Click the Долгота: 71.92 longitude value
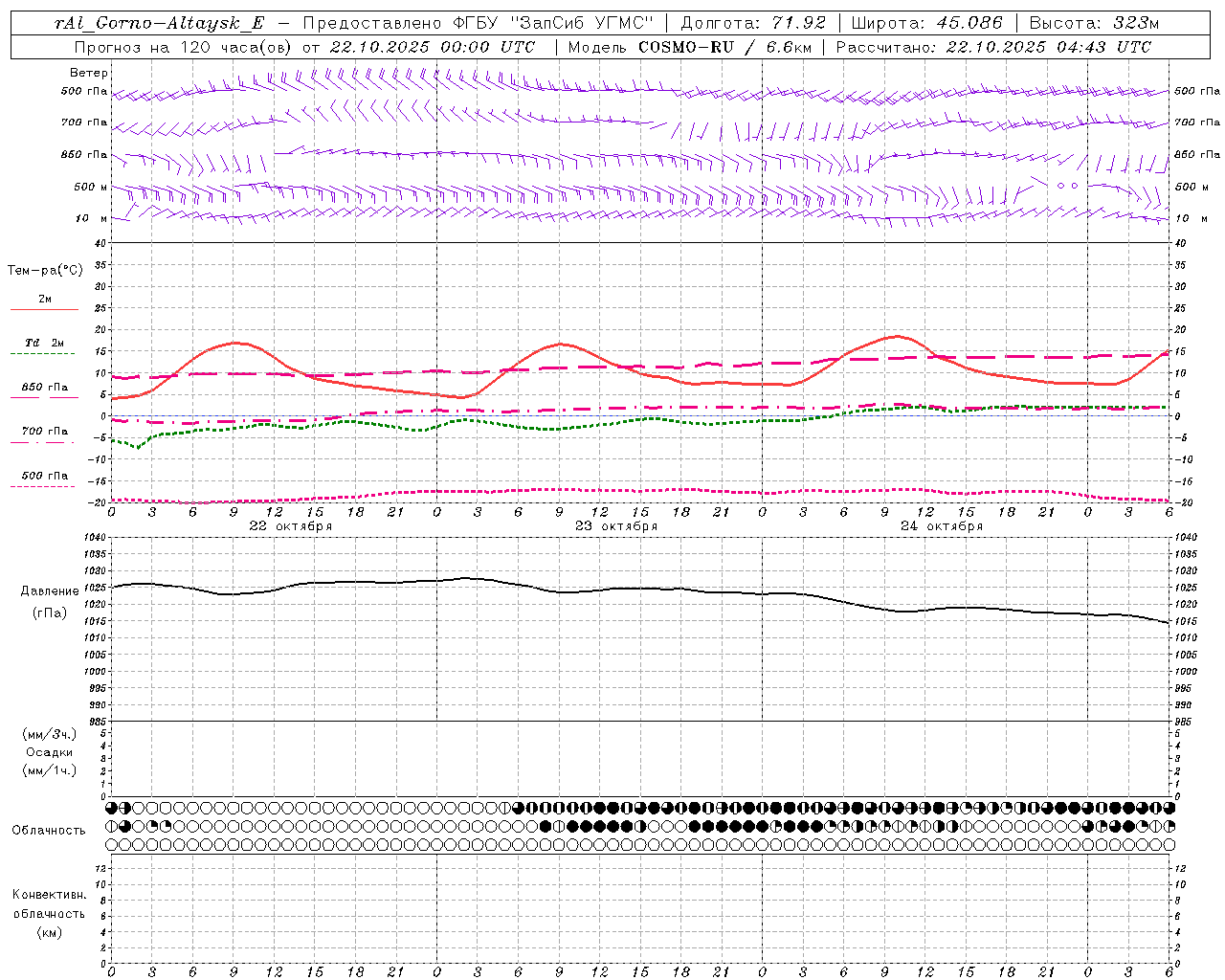Image resolution: width=1225 pixels, height=980 pixels. coord(752,23)
